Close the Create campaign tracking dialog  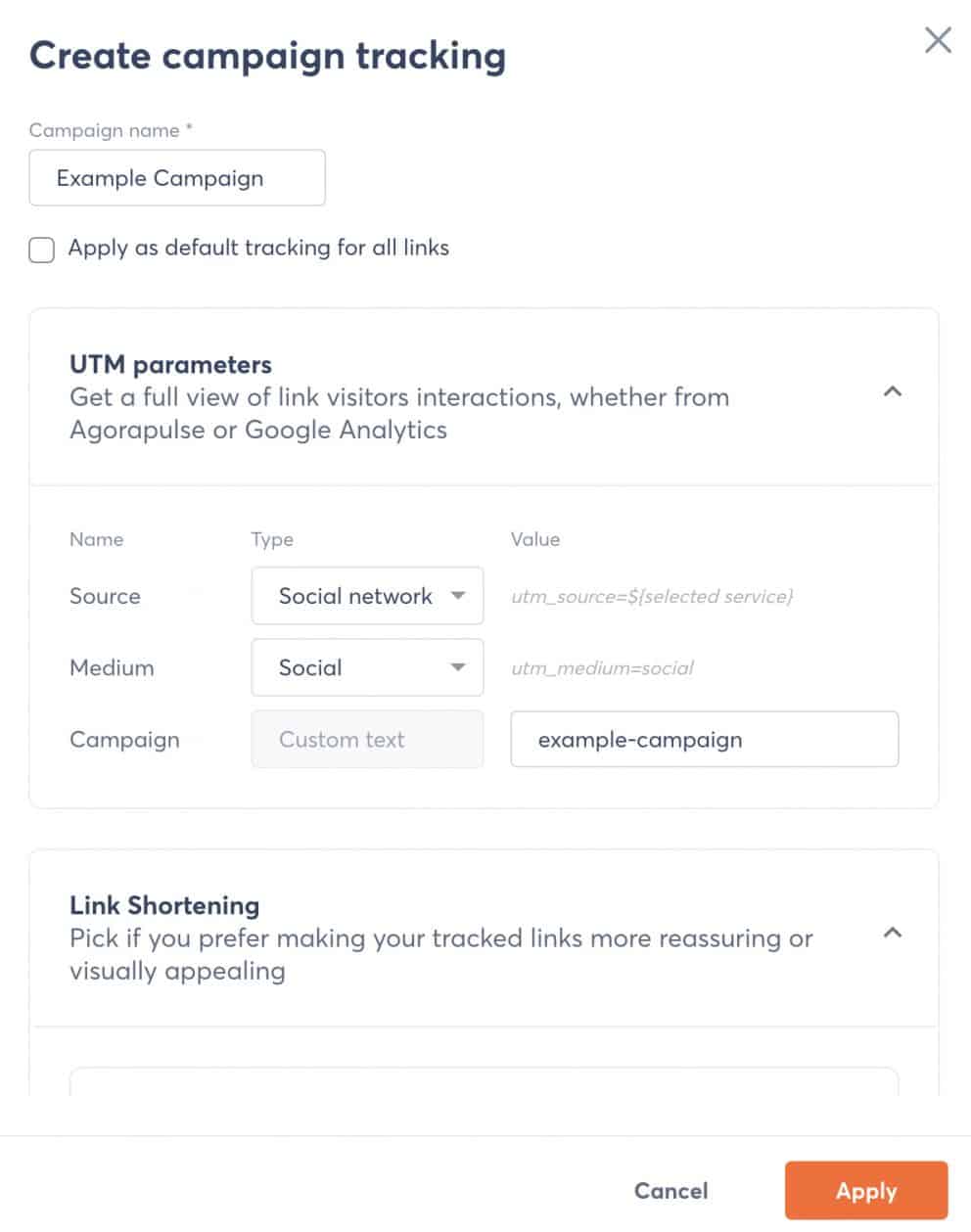point(938,40)
